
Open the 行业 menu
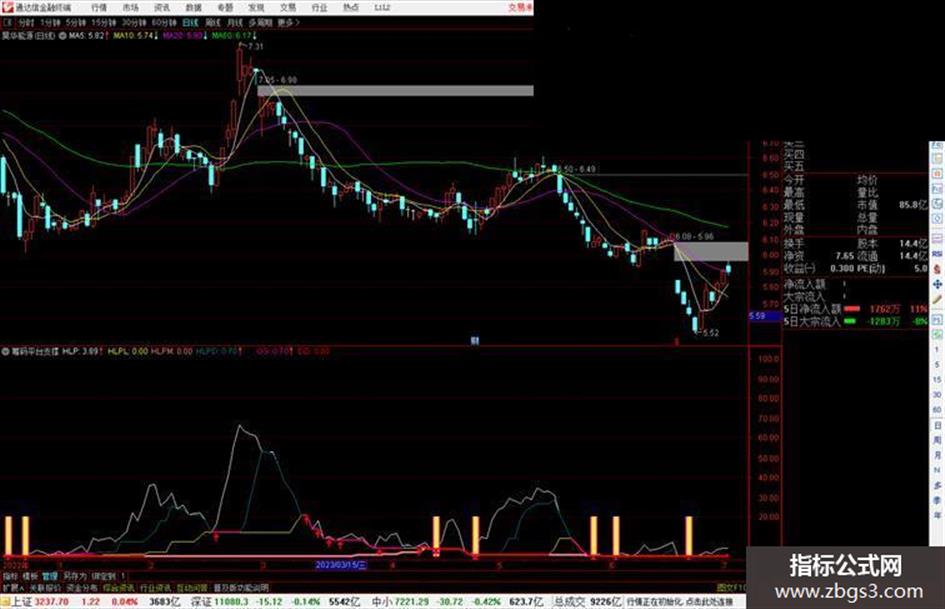[x=319, y=8]
